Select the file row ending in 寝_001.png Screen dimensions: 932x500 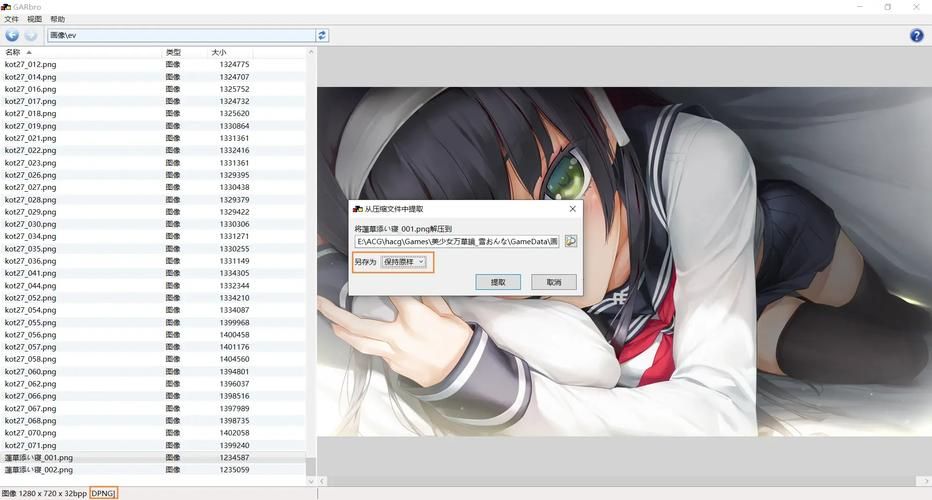coord(153,458)
